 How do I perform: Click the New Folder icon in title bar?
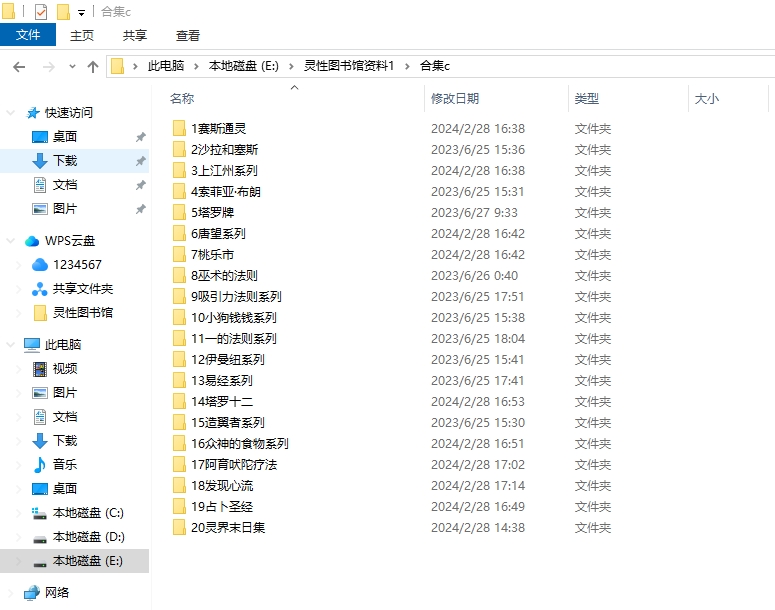click(x=63, y=12)
